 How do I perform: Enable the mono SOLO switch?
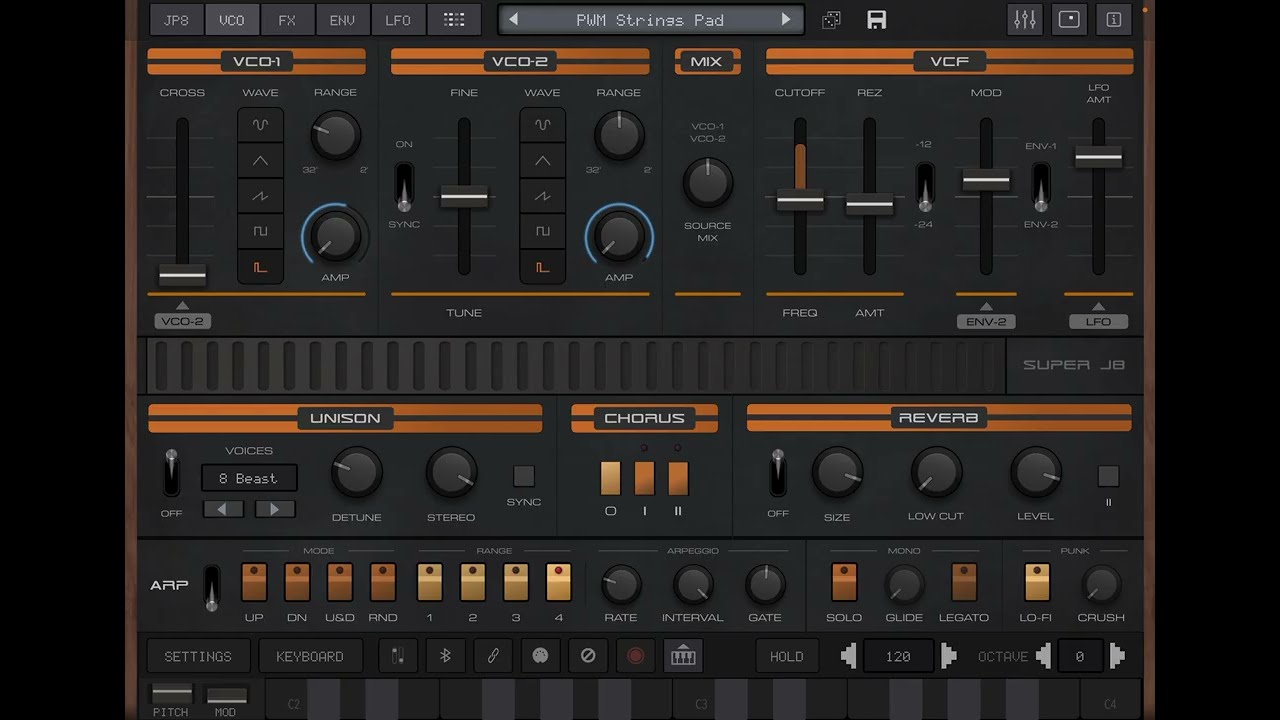coord(844,582)
